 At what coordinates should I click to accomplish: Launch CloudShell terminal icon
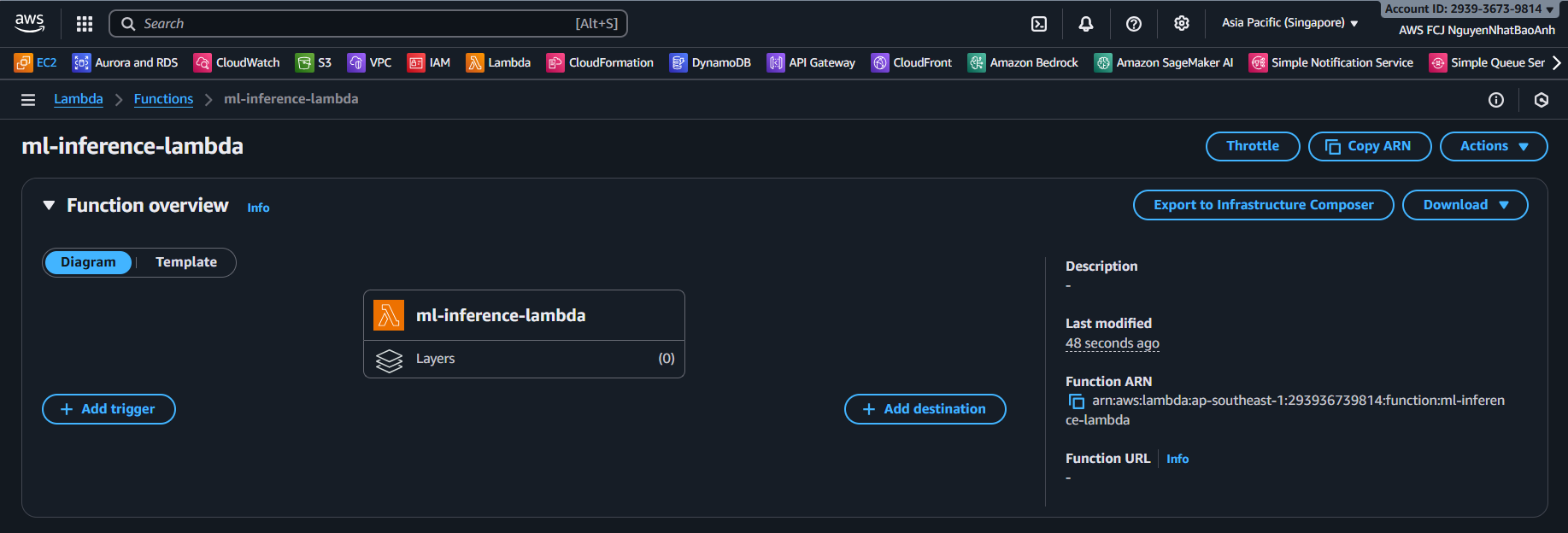[x=1039, y=24]
